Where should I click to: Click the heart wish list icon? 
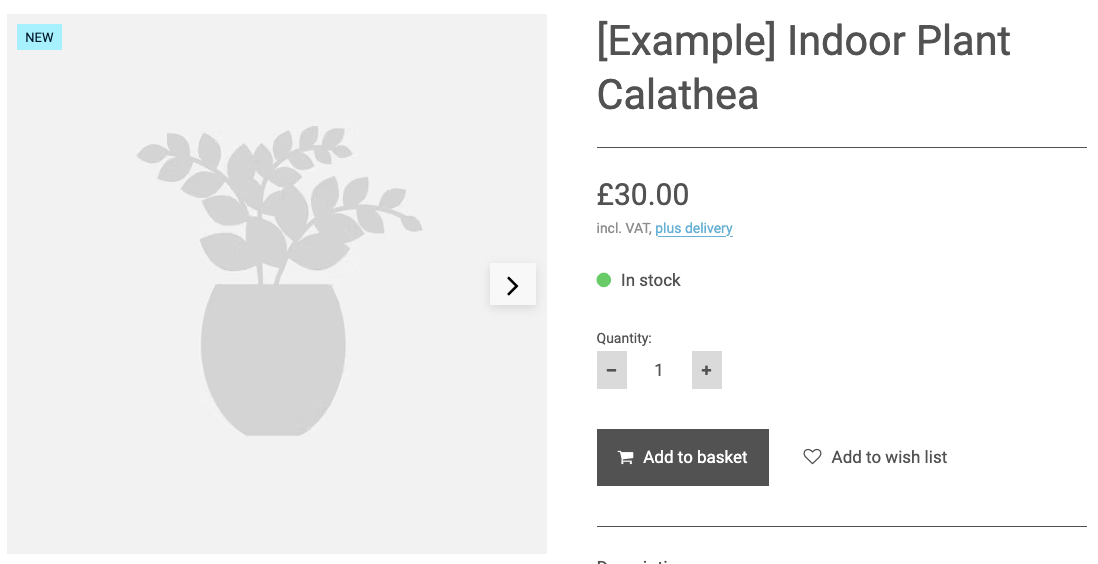pyautogui.click(x=812, y=457)
